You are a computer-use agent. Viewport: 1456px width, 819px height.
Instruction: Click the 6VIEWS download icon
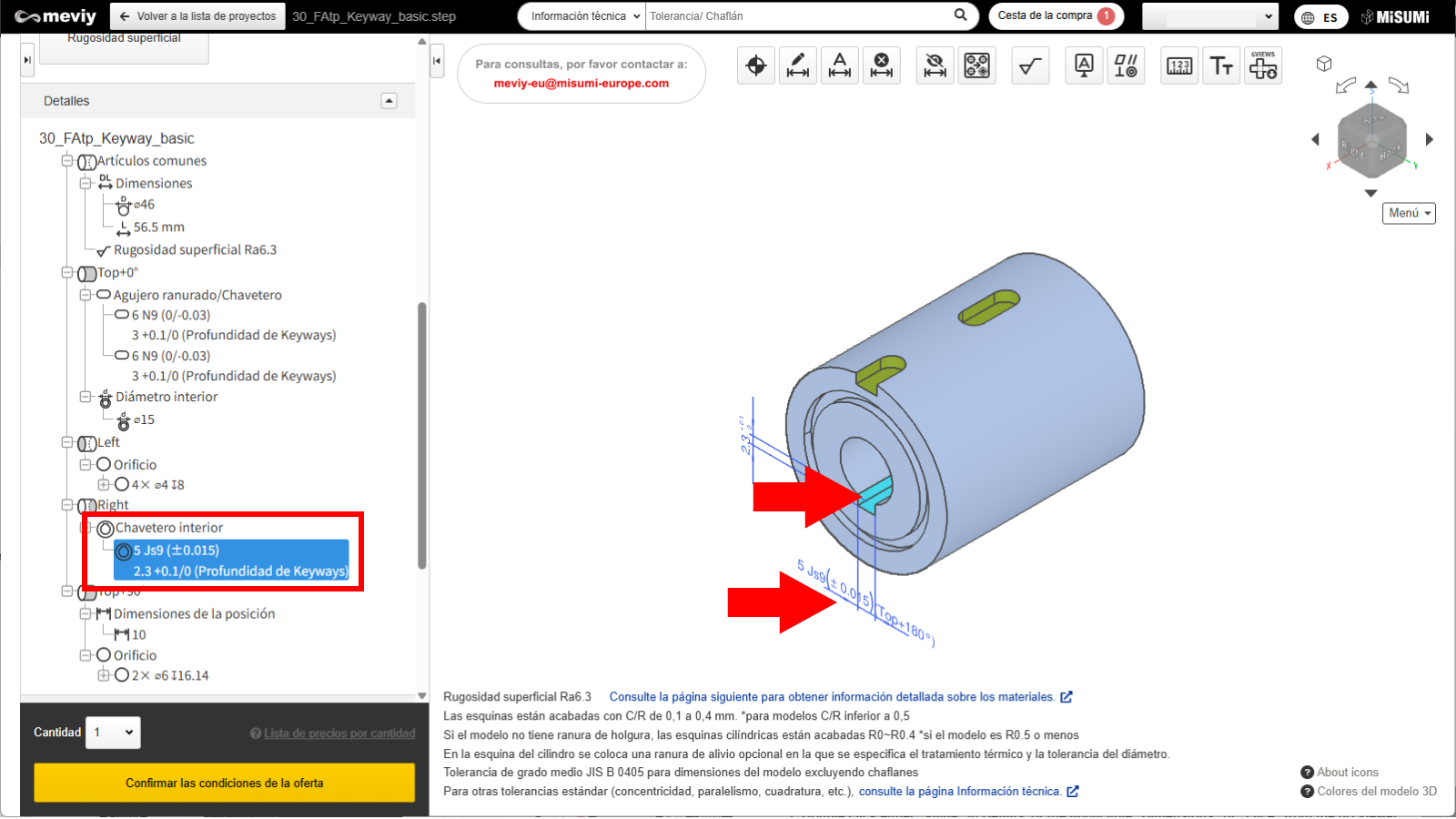point(1263,66)
